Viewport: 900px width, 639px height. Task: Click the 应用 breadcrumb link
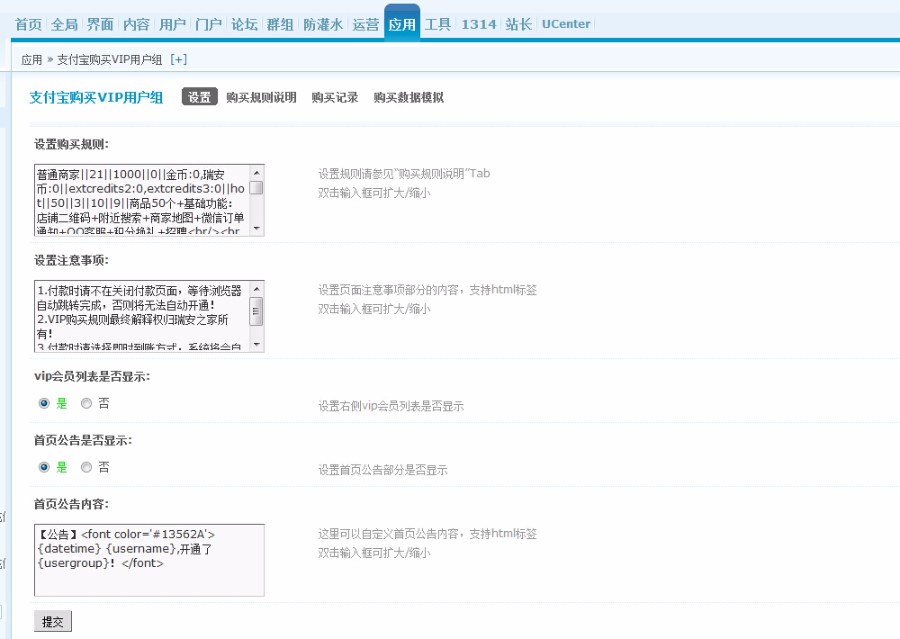(31, 59)
